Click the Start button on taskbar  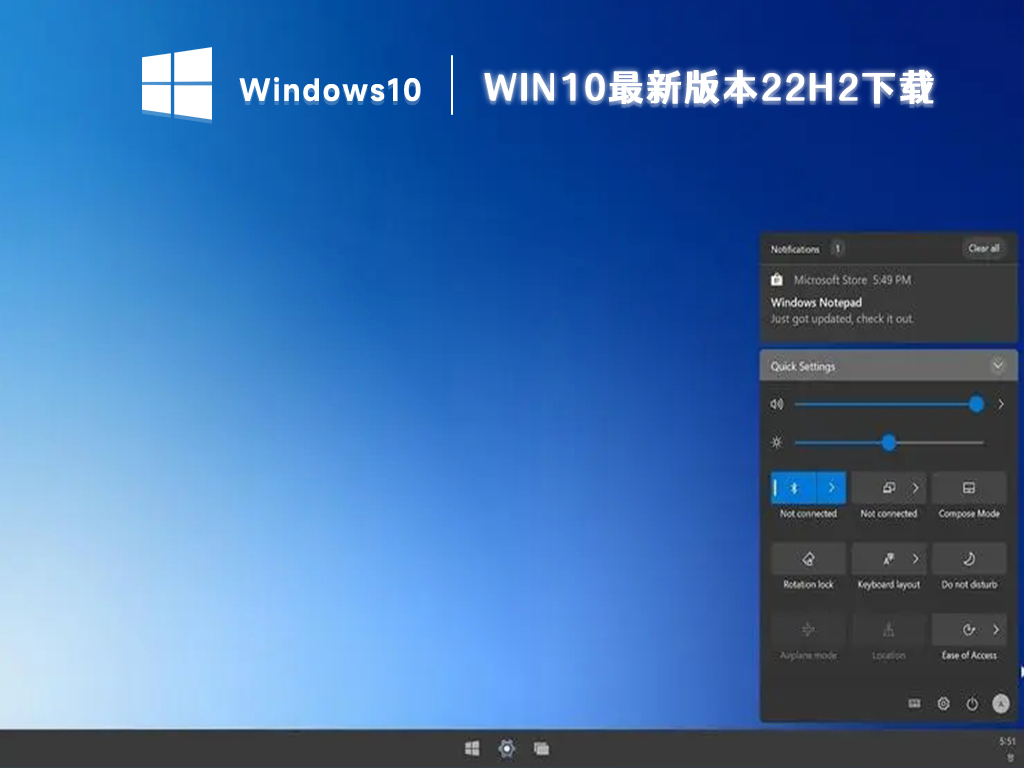point(472,748)
